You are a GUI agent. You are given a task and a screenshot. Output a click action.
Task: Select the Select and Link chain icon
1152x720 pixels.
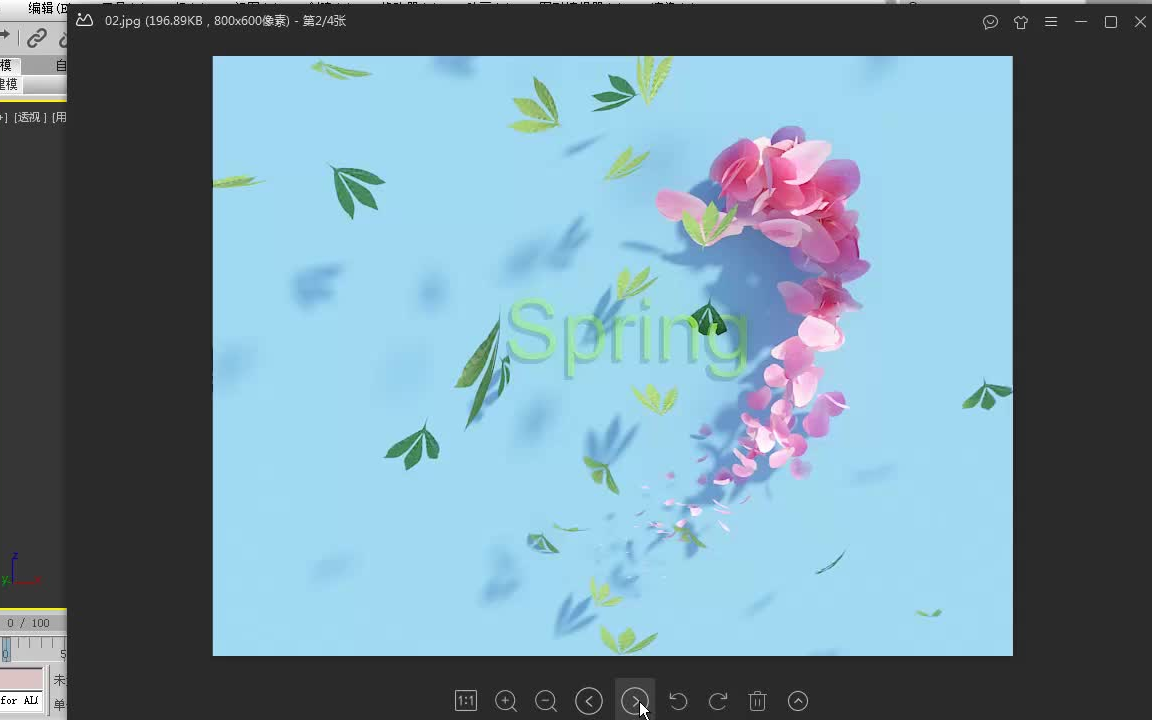pyautogui.click(x=37, y=38)
